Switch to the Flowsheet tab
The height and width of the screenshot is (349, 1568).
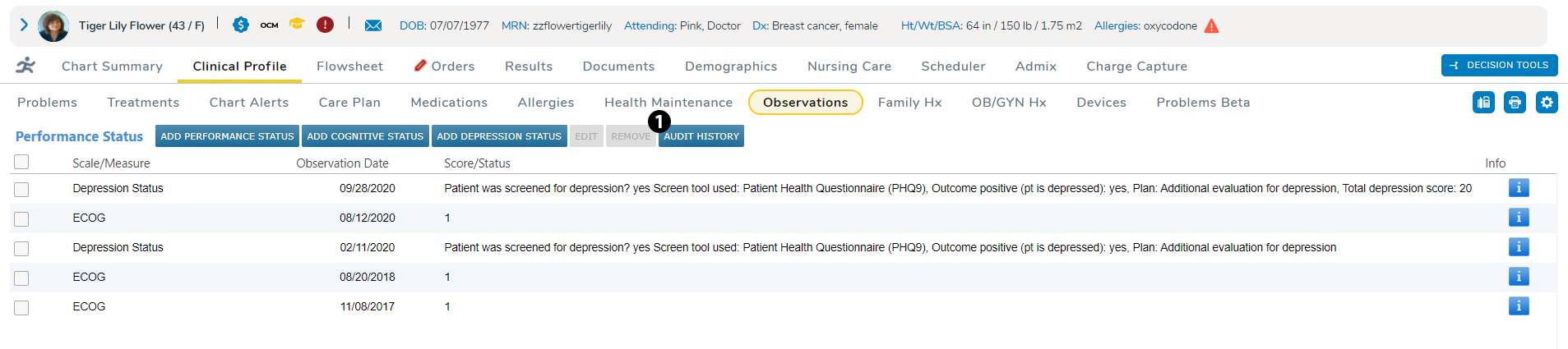[349, 67]
